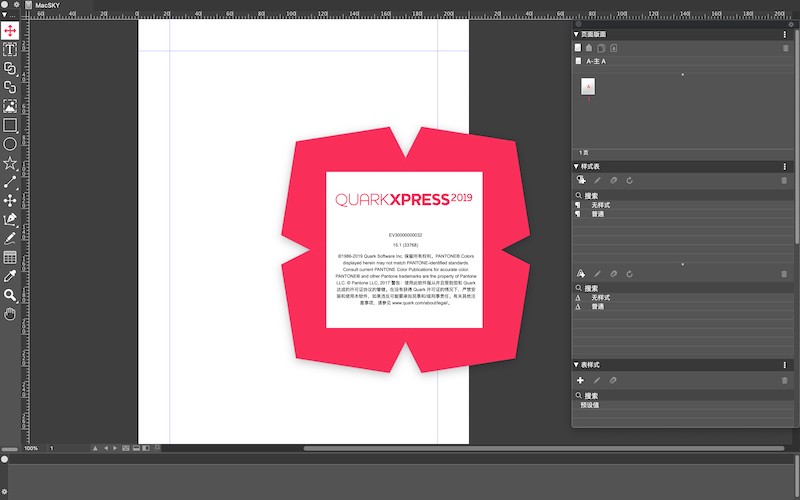Viewport: 800px width, 500px height.
Task: Collapse the 表样式 panel
Action: (x=576, y=365)
